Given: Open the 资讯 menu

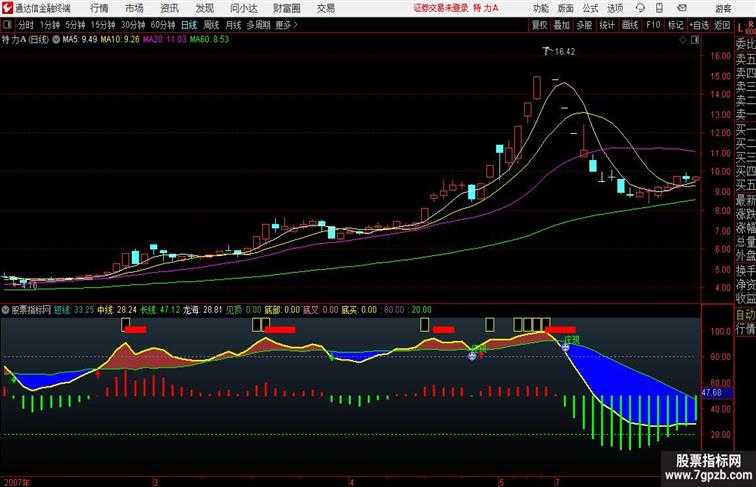Looking at the screenshot, I should tap(169, 8).
